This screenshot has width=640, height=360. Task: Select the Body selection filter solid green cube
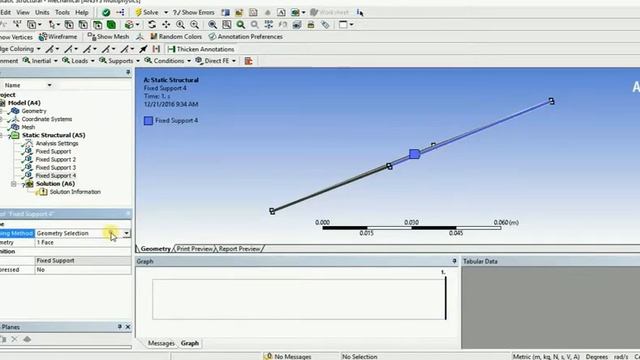coord(111,25)
